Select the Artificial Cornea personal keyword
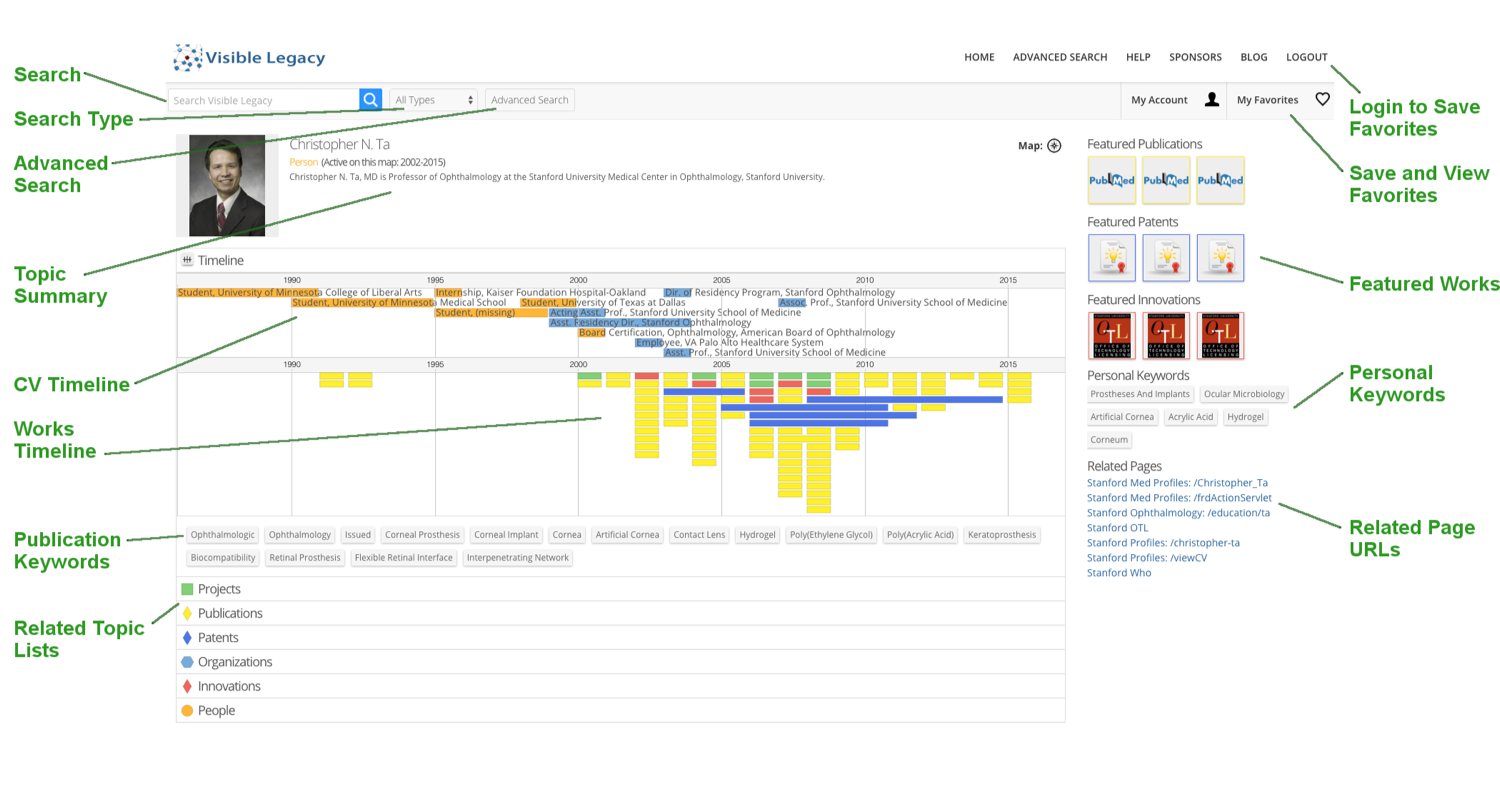The width and height of the screenshot is (1500, 785). (1122, 417)
